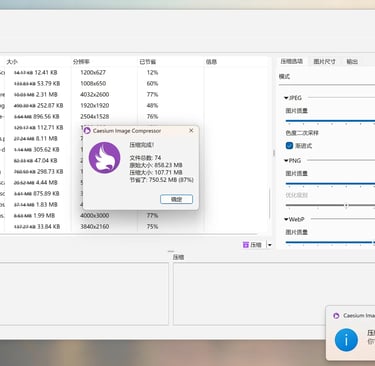
Task: Click the 77% saved value in 4032x2600 row
Action: [152, 95]
